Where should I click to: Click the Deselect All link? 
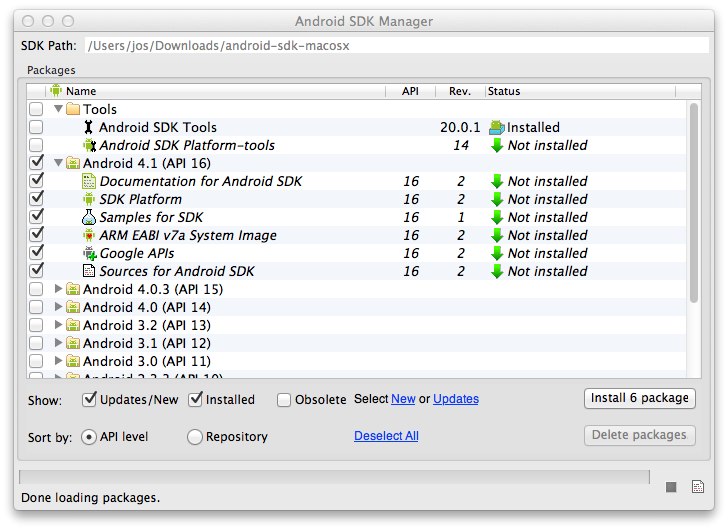[x=386, y=436]
